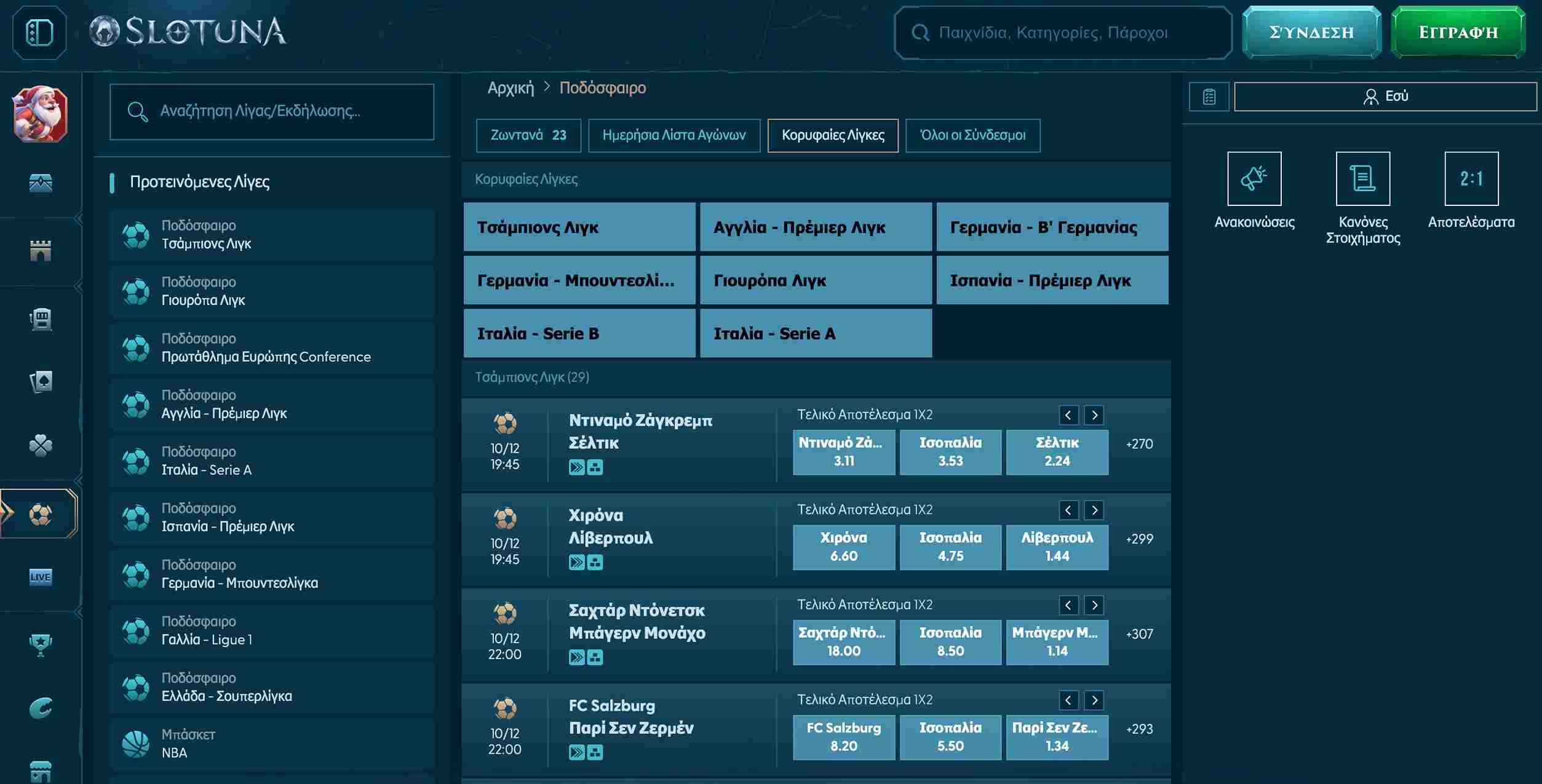Open the picture frame icon in left sidebar

click(41, 183)
